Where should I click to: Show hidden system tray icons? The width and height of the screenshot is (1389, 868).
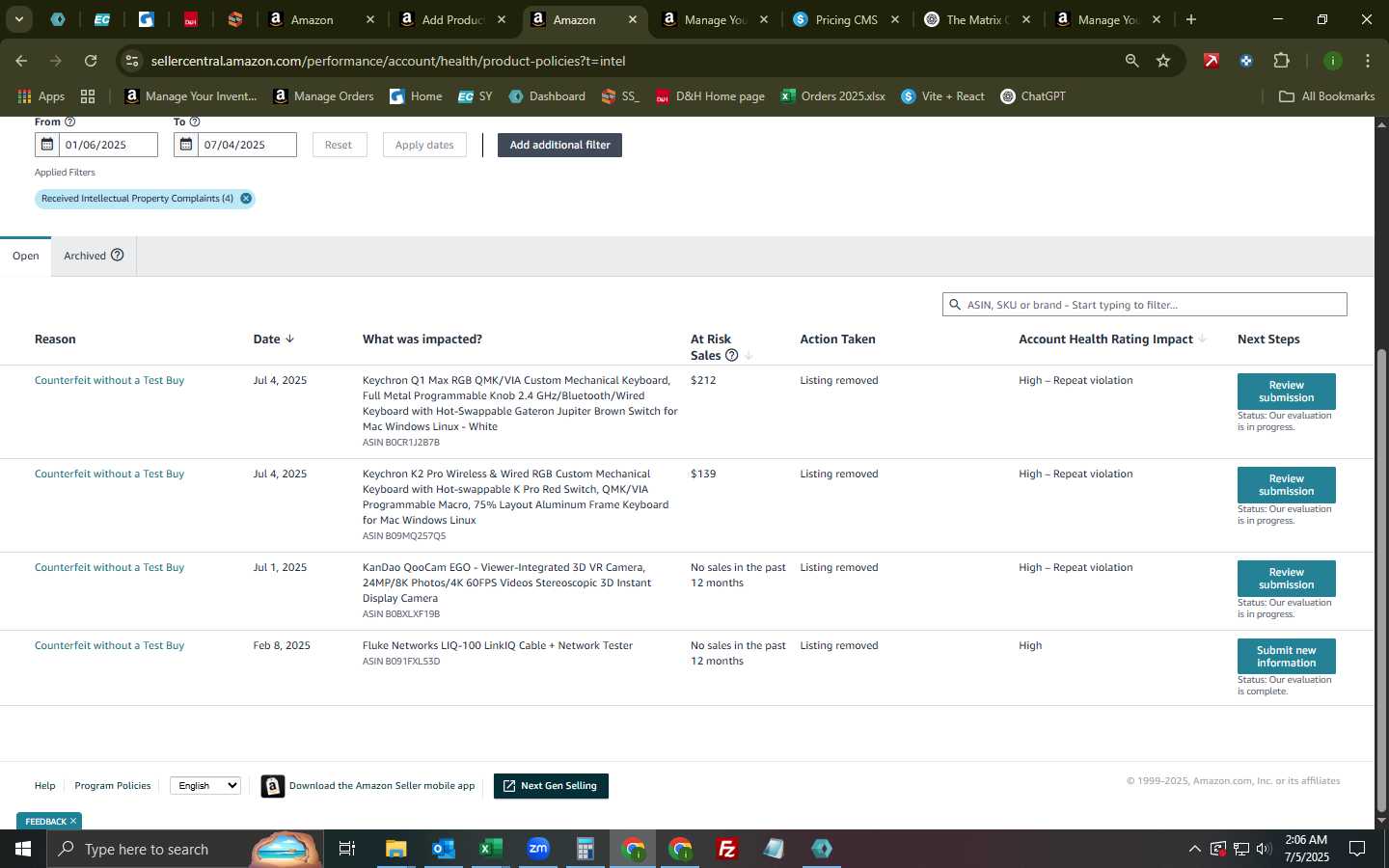[1194, 849]
